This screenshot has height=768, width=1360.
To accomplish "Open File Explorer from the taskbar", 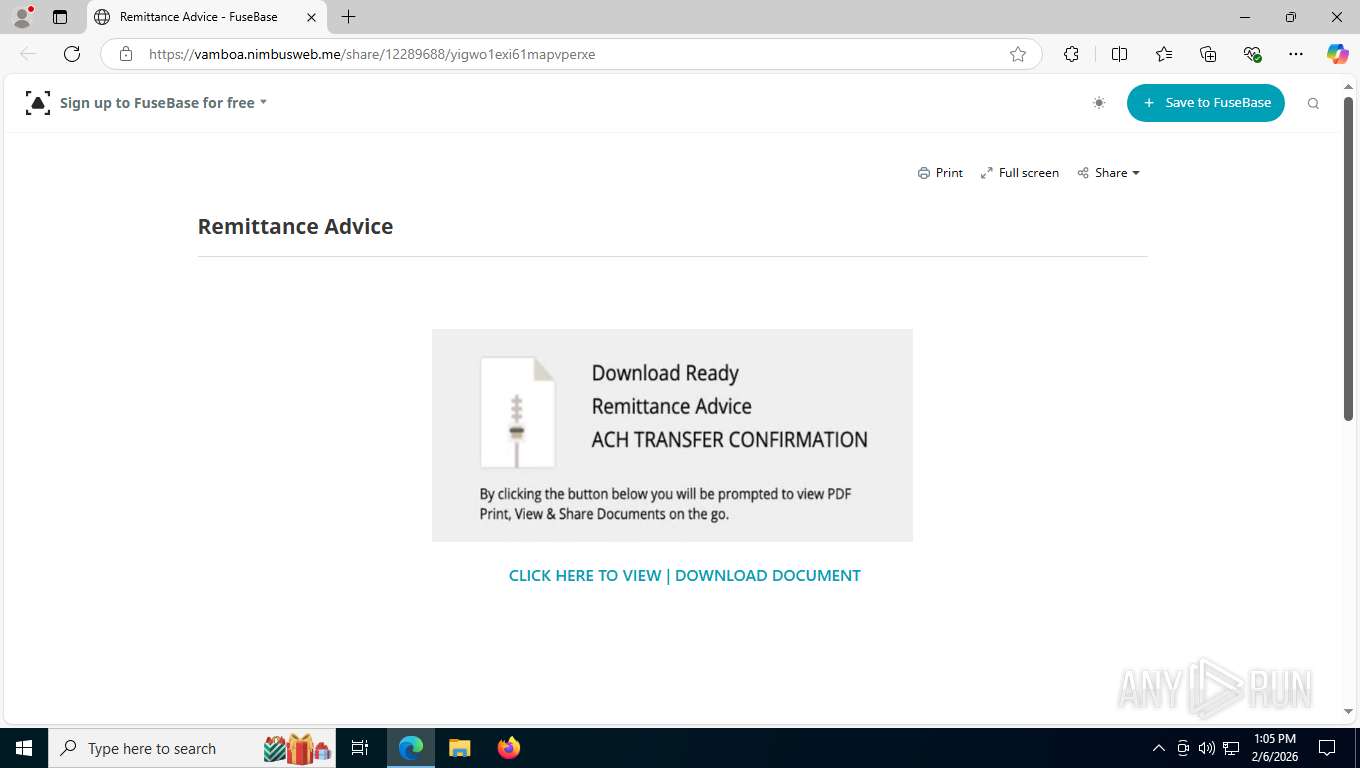I will coord(459,748).
